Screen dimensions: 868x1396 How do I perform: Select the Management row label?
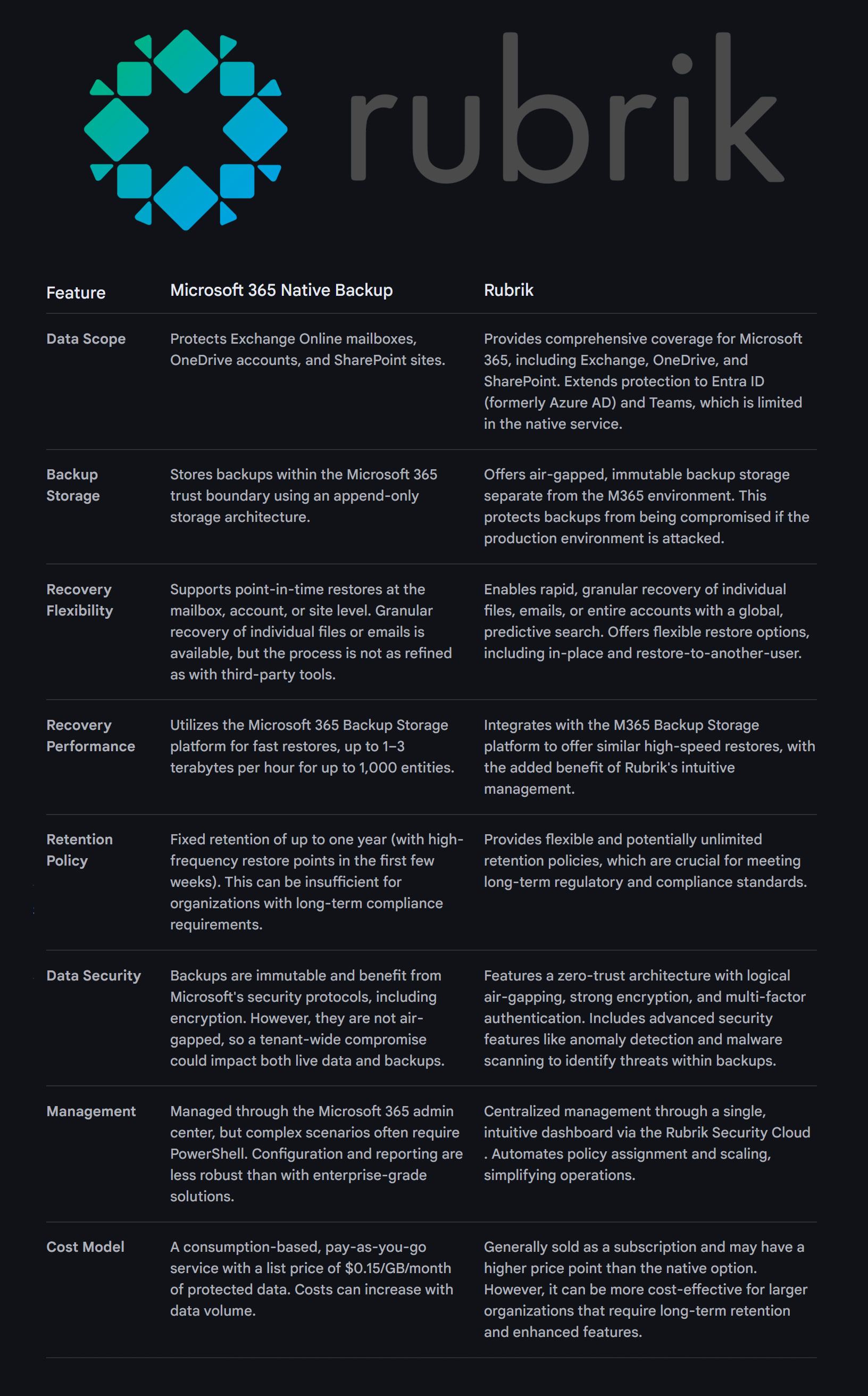[91, 1111]
